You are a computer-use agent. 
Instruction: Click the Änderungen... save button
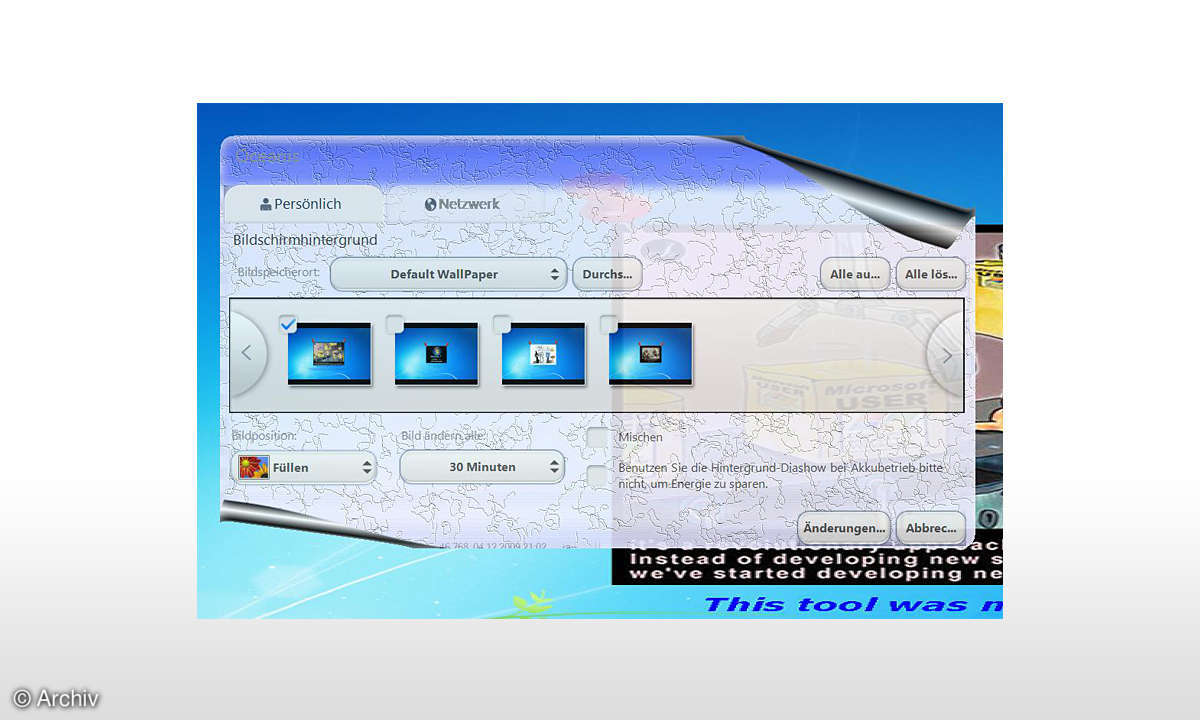tap(843, 527)
